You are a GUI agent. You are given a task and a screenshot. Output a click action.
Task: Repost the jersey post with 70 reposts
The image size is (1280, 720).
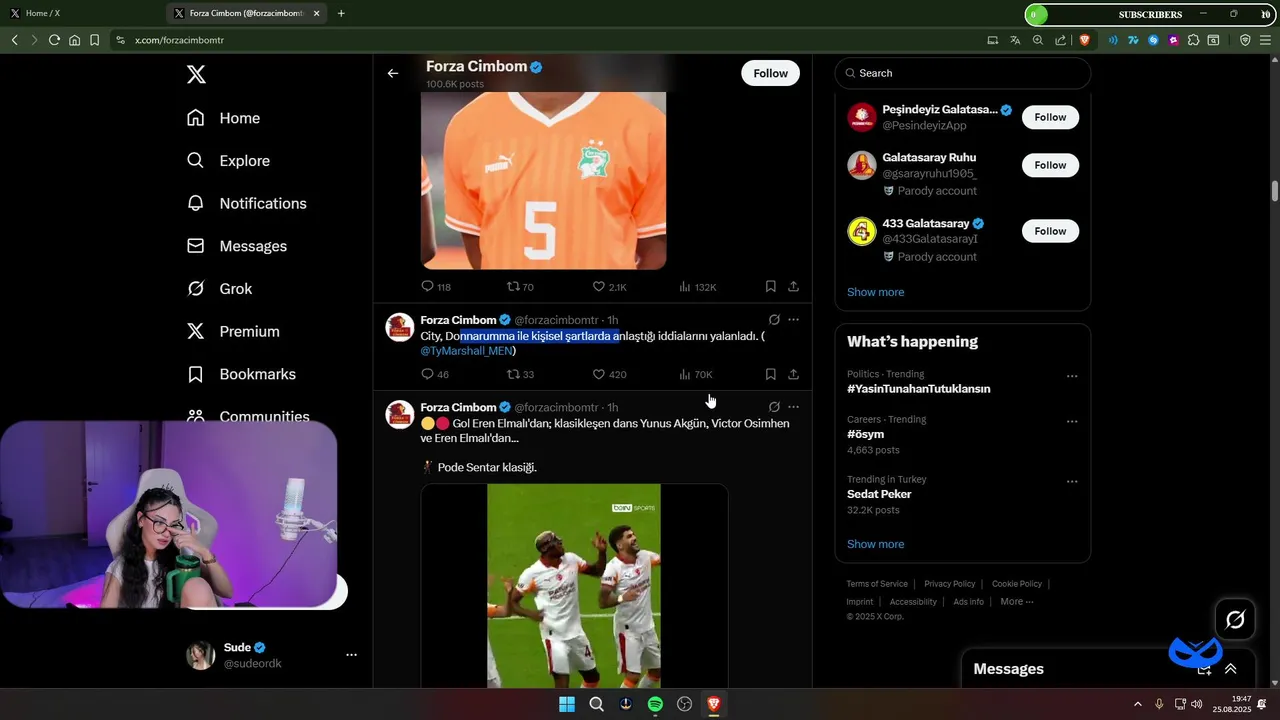click(520, 287)
